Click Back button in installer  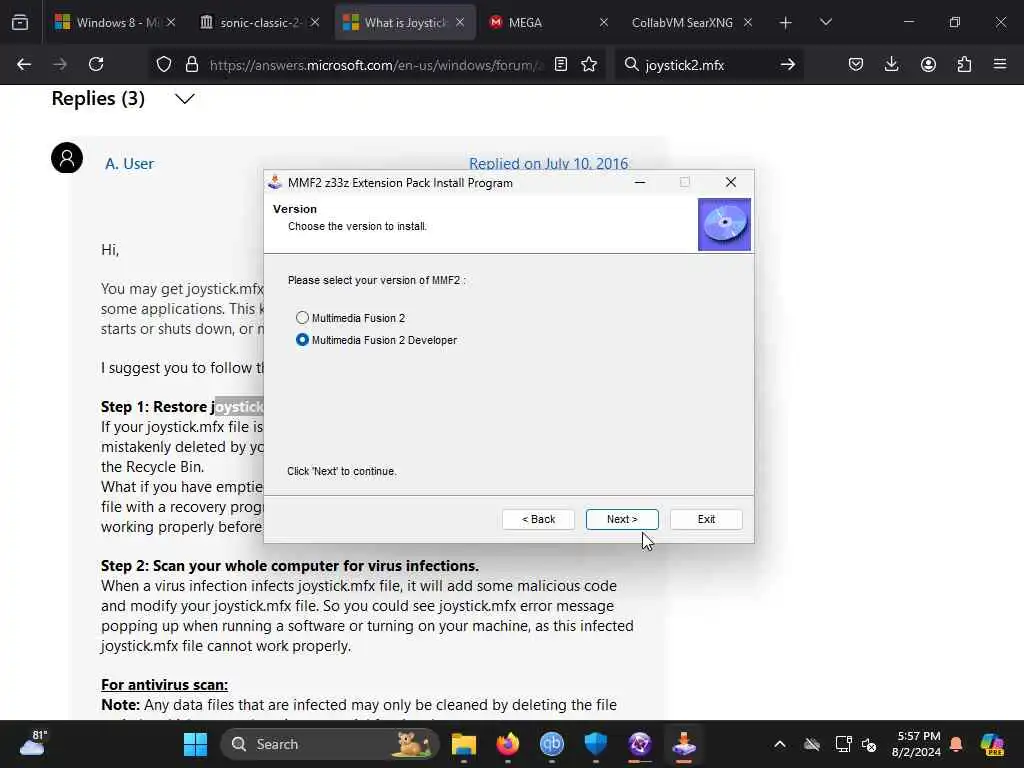(538, 519)
